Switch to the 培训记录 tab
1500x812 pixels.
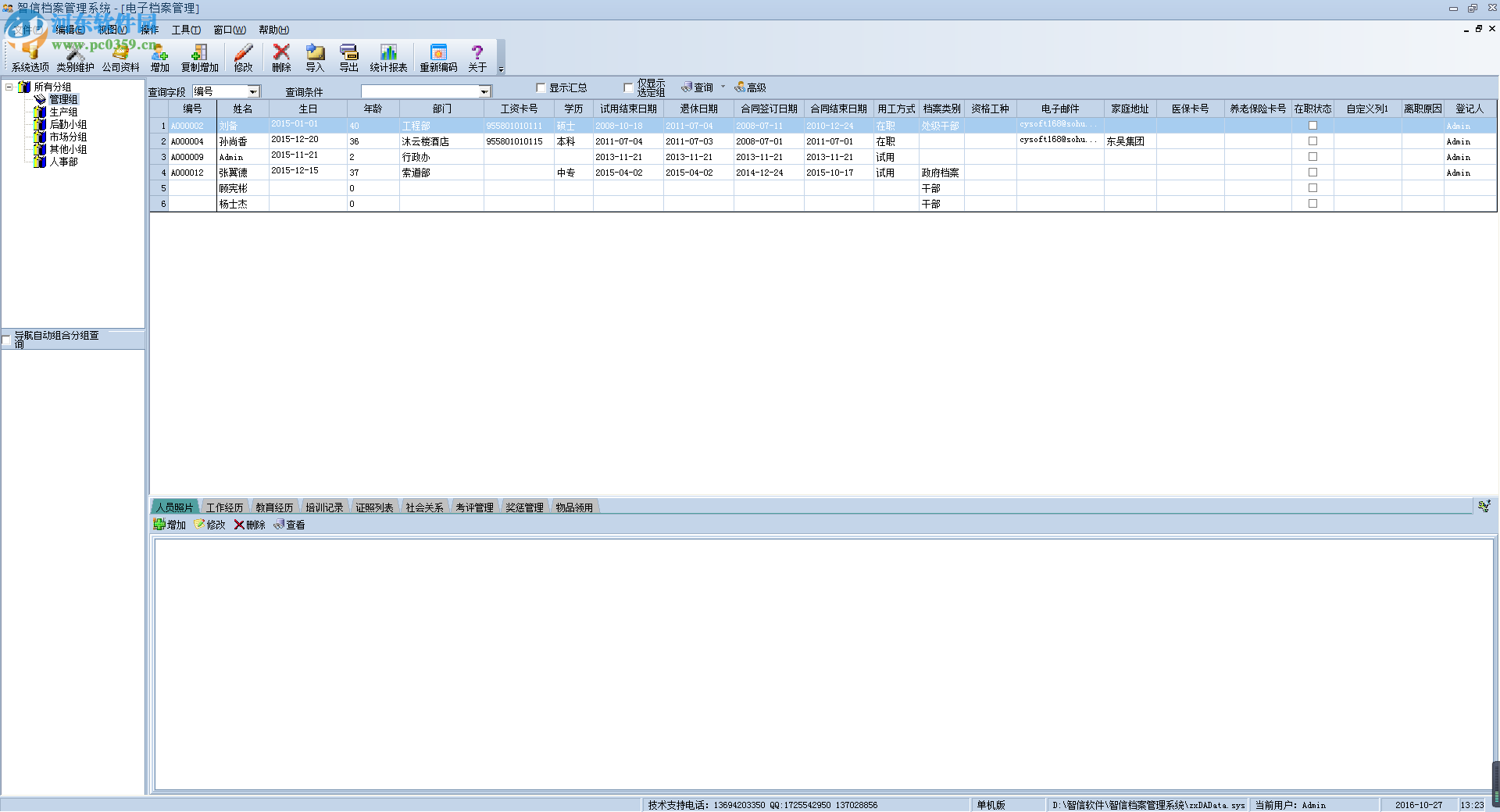[x=324, y=507]
